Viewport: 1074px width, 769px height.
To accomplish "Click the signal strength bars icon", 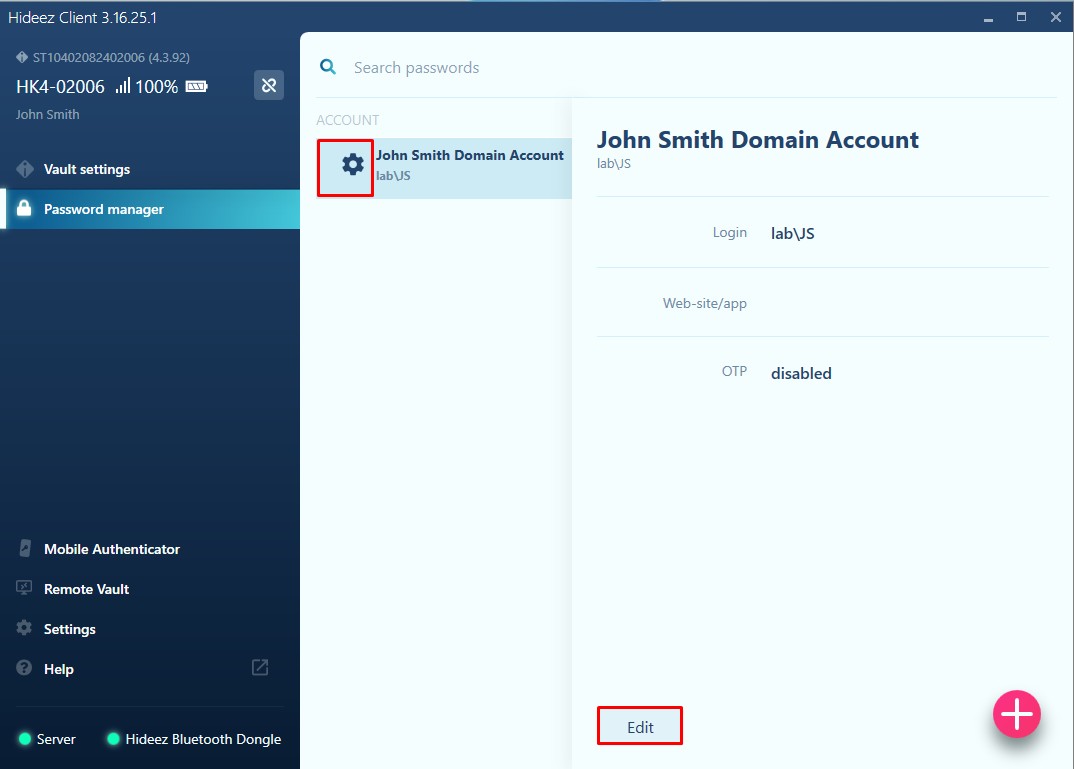I will pyautogui.click(x=123, y=87).
